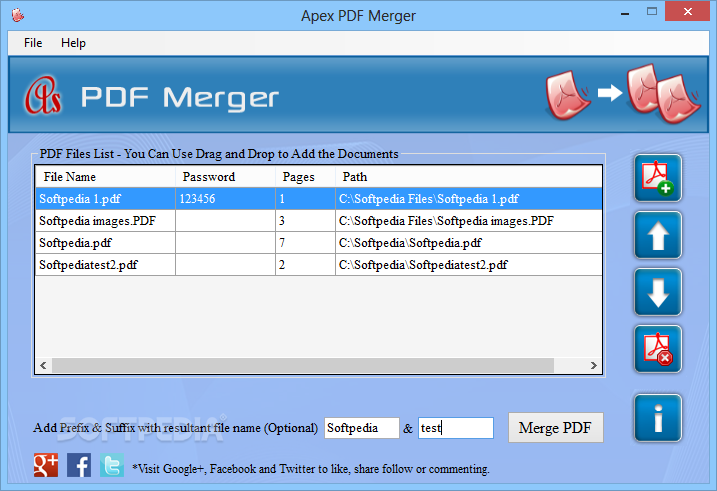This screenshot has height=491, width=717.
Task: Open the Help menu
Action: coord(73,43)
